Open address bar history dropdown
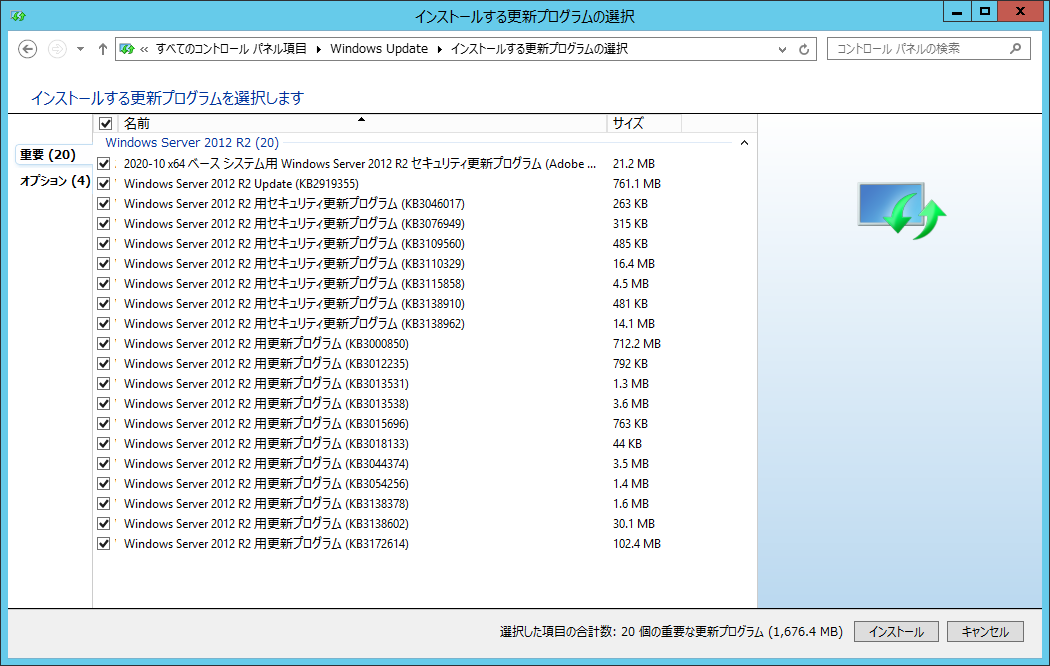The height and width of the screenshot is (666, 1050). 782,50
